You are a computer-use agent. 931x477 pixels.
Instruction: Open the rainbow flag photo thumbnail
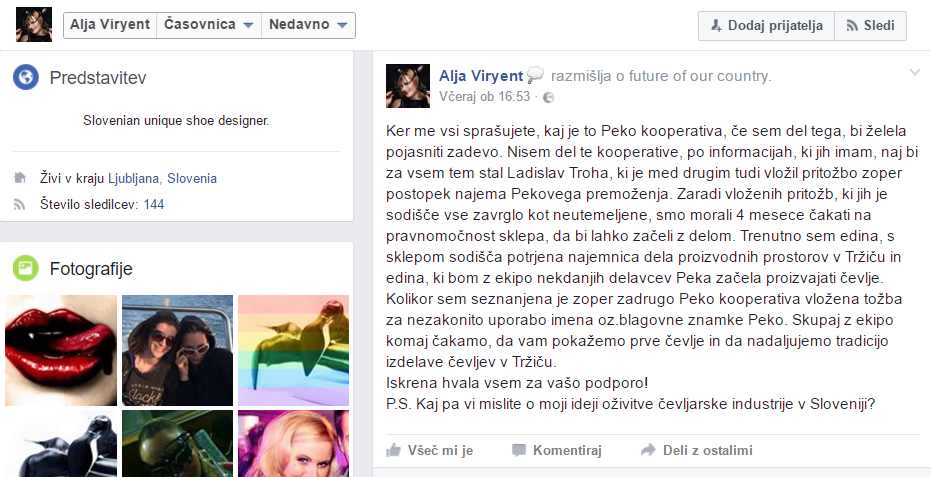293,350
